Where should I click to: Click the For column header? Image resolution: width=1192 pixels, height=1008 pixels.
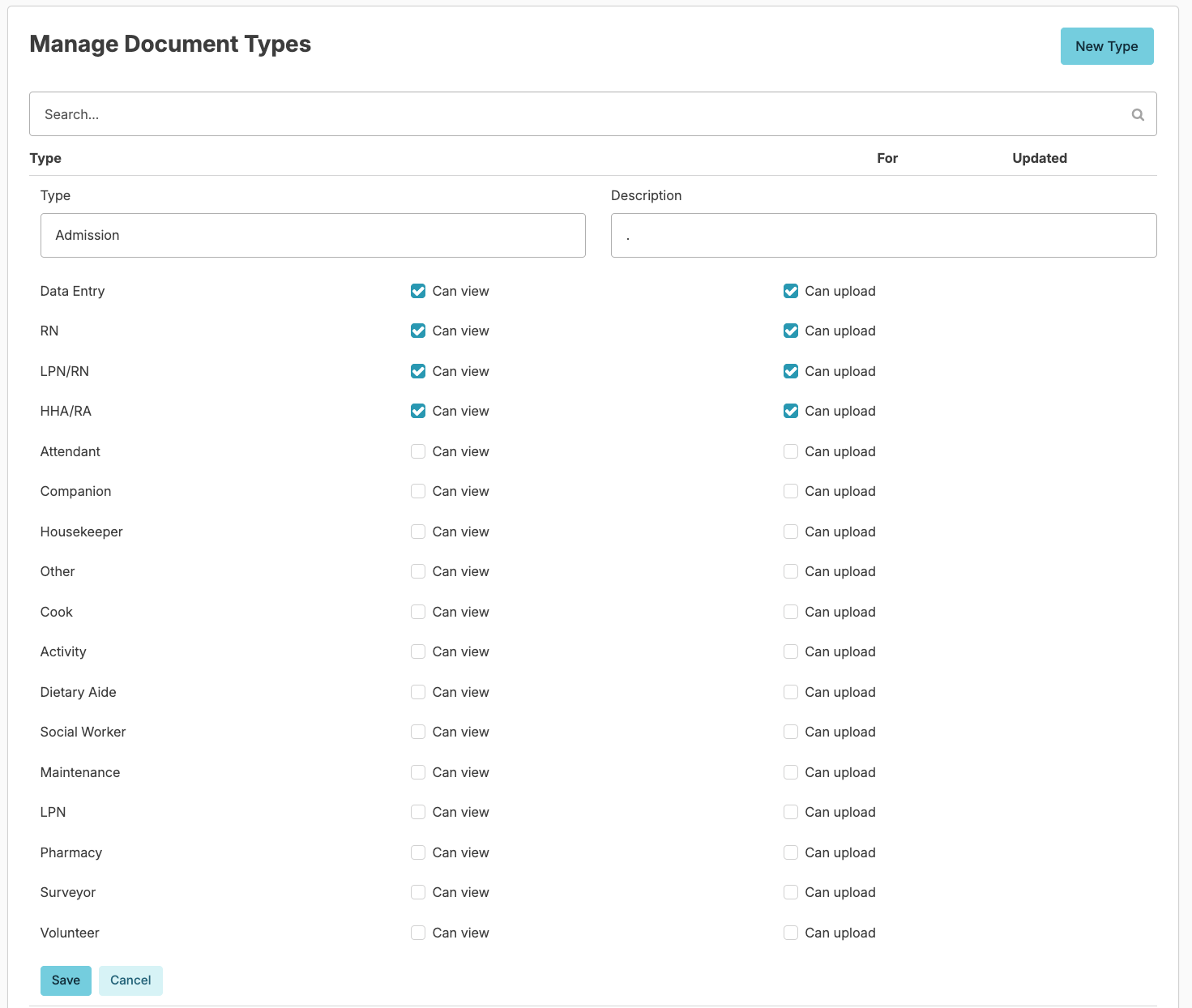887,158
